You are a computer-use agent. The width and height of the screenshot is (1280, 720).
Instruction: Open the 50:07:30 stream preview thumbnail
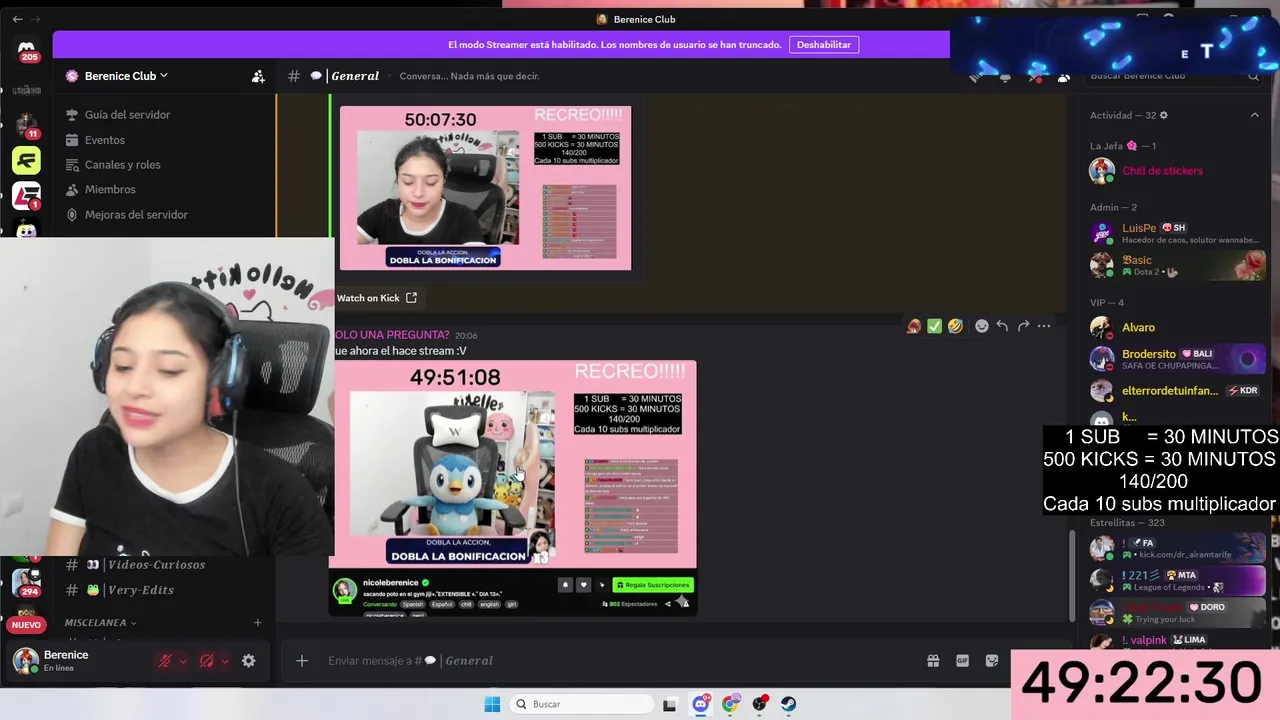(485, 188)
